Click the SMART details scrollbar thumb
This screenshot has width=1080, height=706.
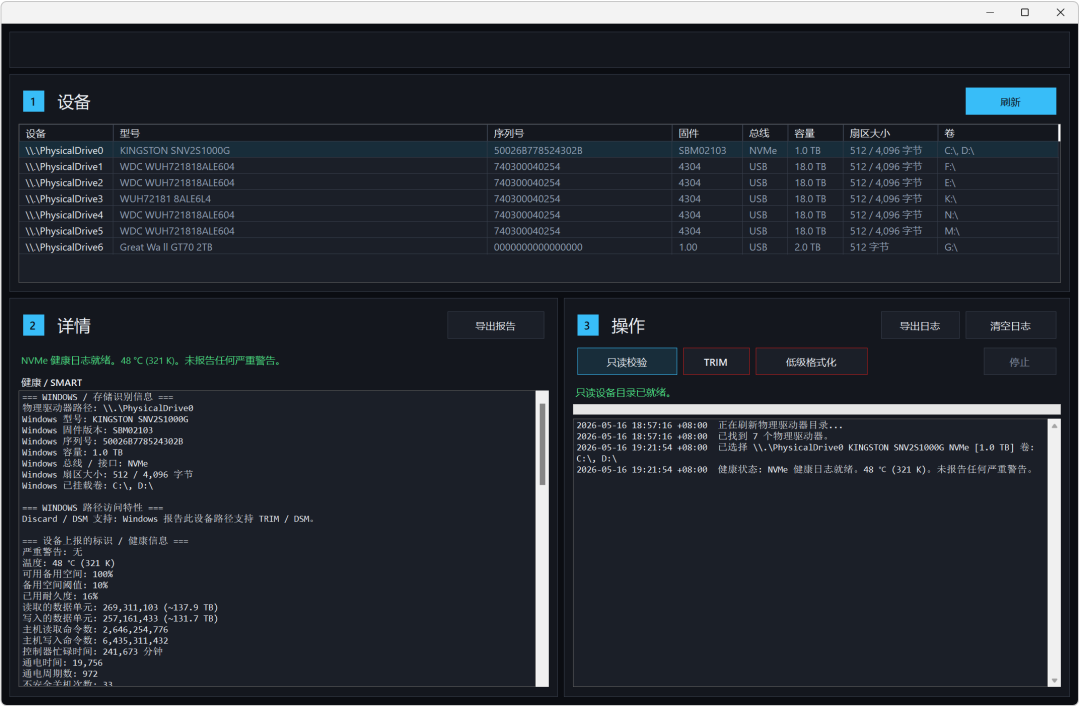pyautogui.click(x=542, y=444)
